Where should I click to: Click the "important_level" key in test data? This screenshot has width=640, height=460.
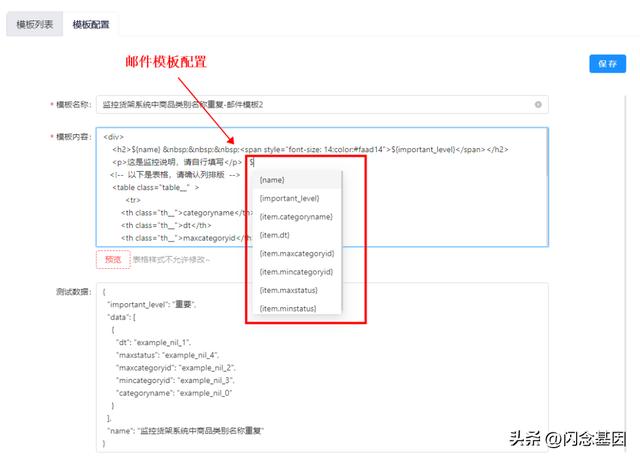138,304
